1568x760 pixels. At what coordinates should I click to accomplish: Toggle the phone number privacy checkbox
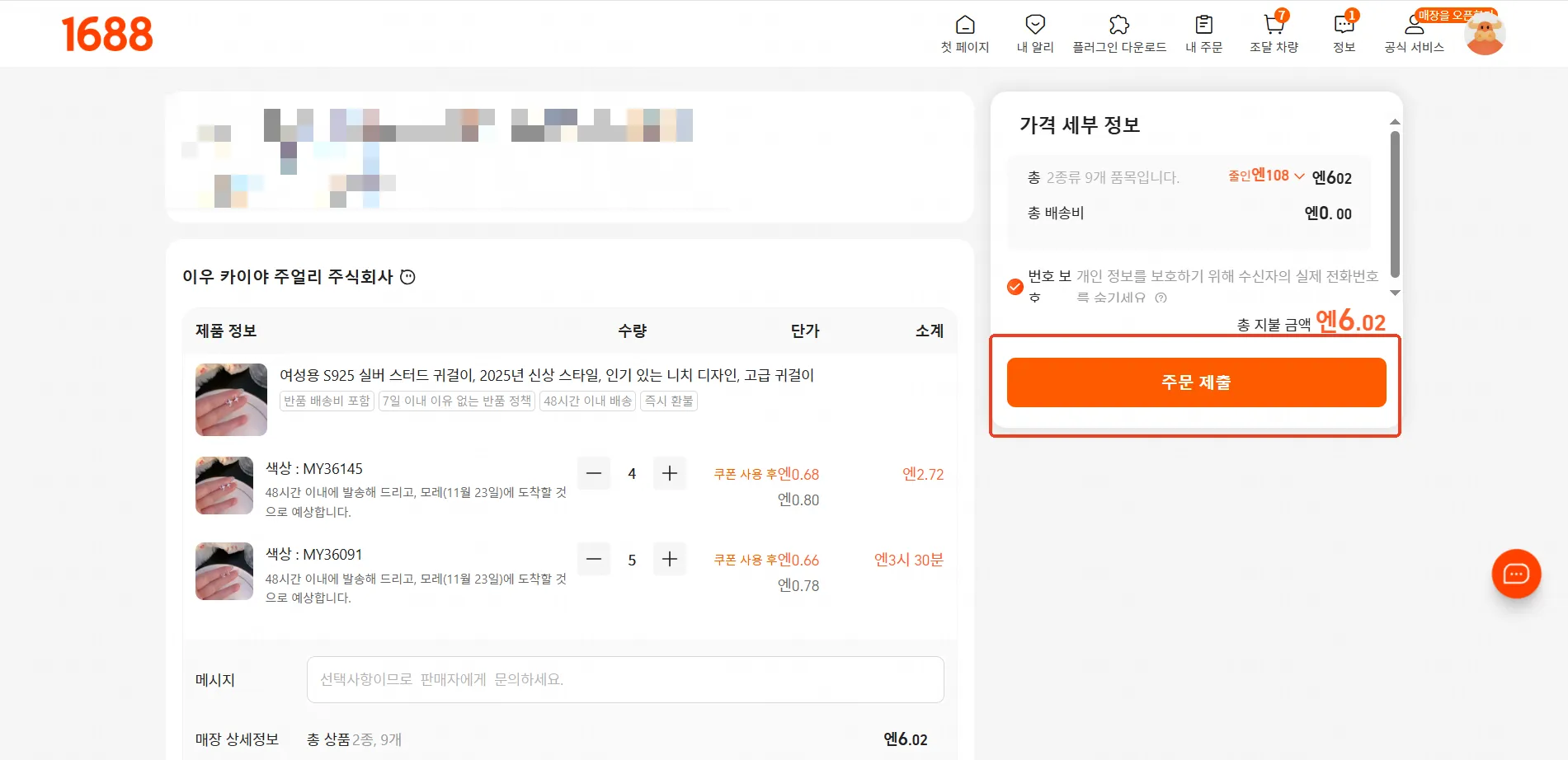[1015, 287]
